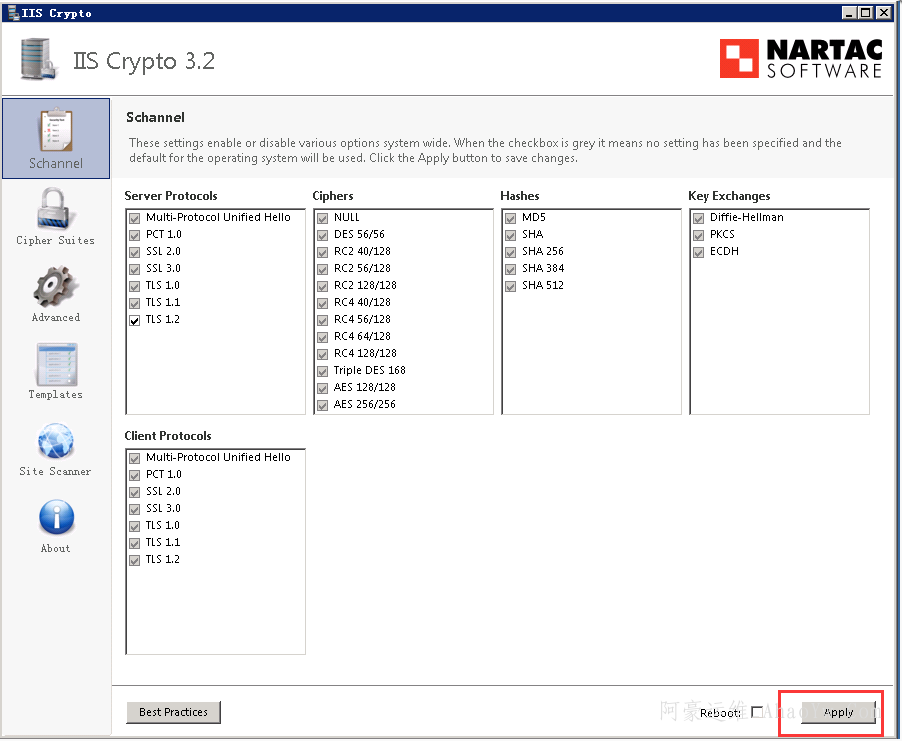Toggle the MD5 hash checkbox
902x741 pixels.
click(x=510, y=219)
